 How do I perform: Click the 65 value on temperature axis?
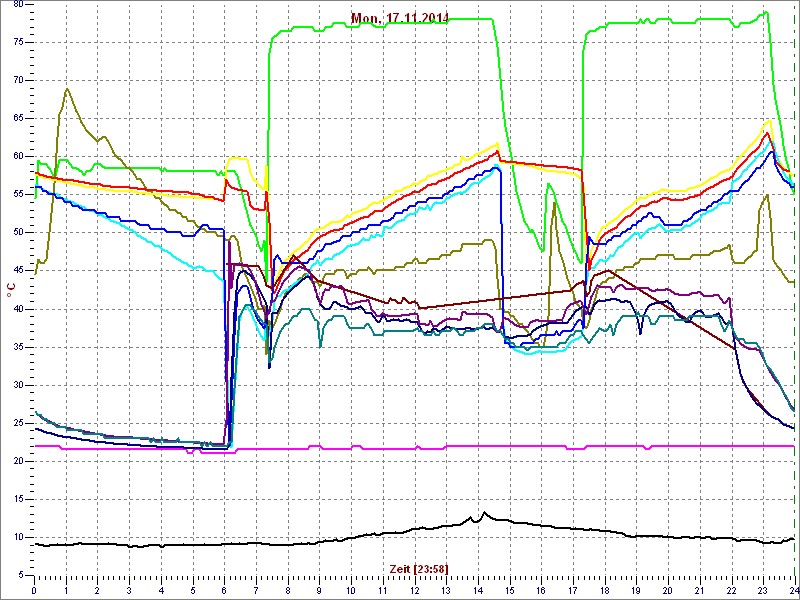17,118
